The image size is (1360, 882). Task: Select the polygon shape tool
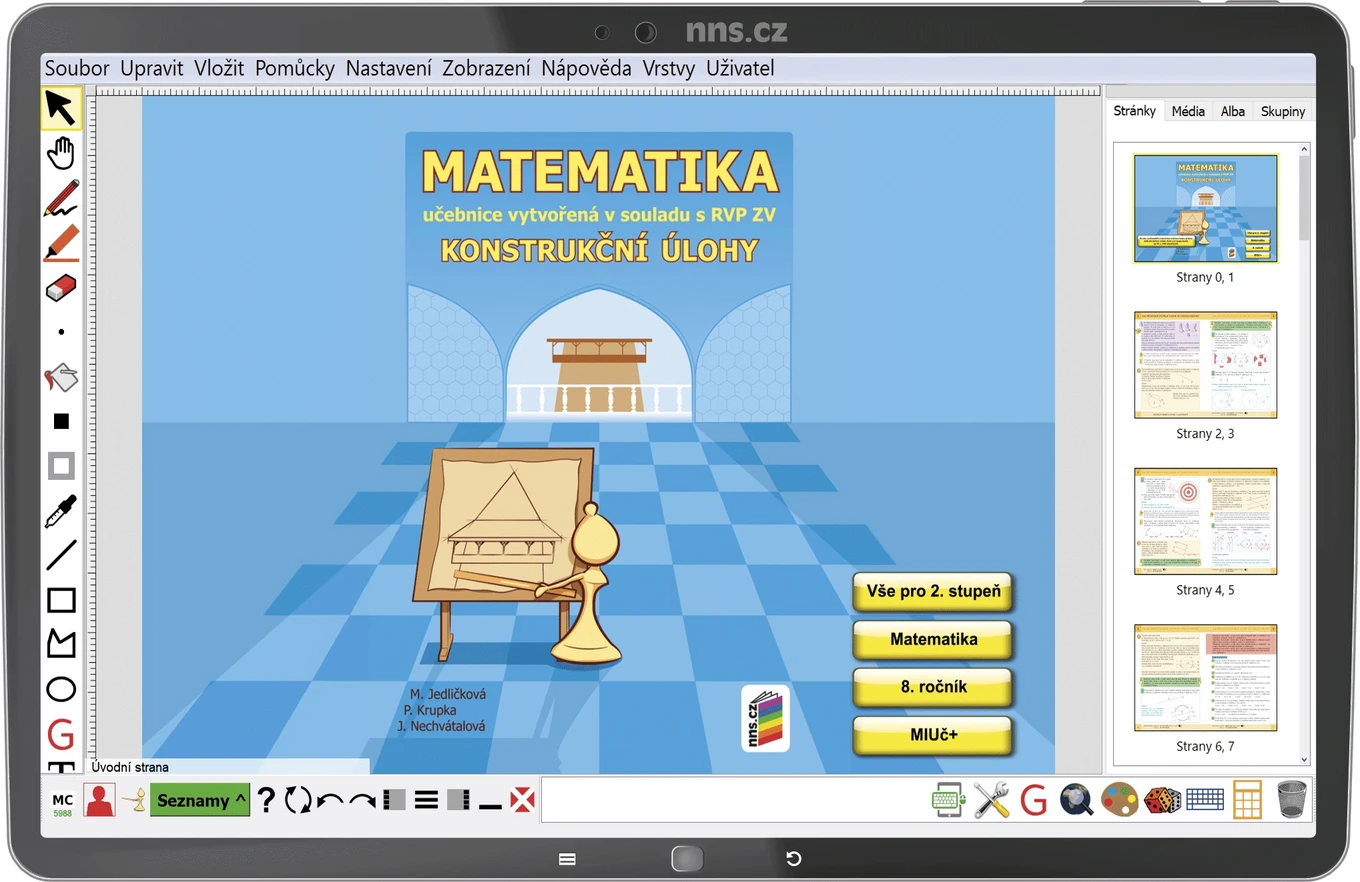(x=61, y=644)
